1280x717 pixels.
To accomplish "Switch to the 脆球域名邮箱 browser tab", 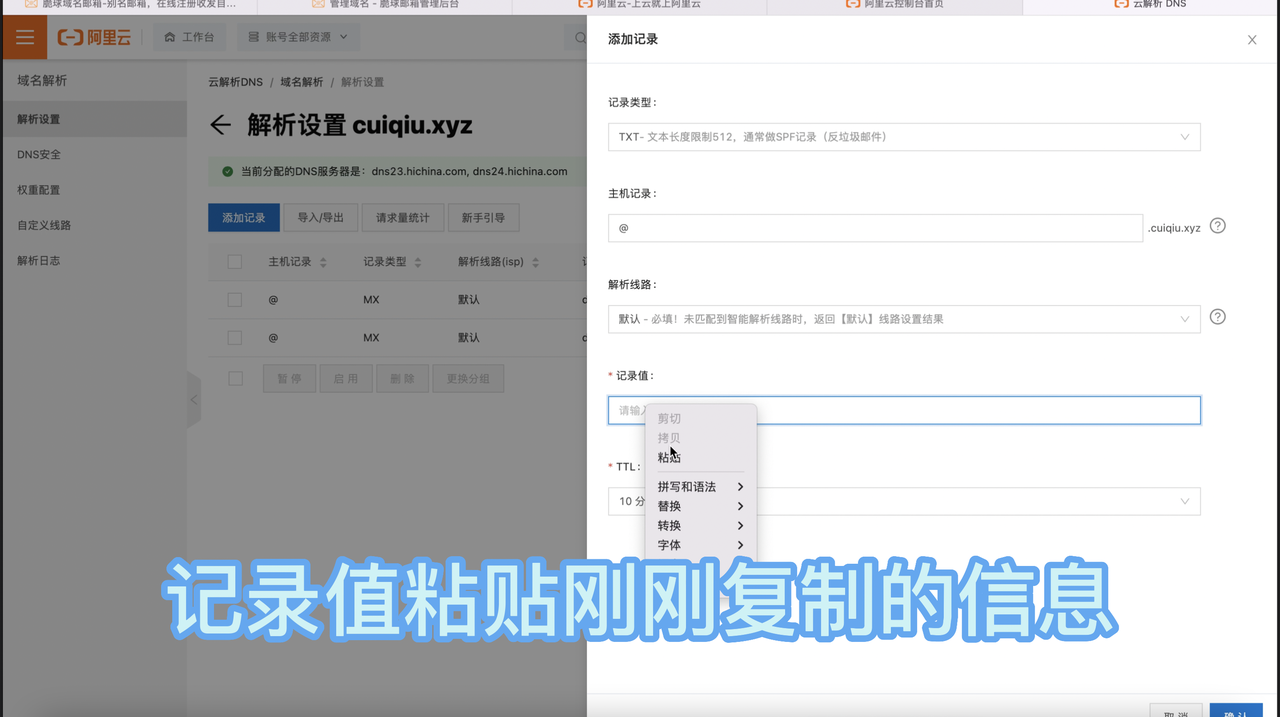I will (130, 5).
